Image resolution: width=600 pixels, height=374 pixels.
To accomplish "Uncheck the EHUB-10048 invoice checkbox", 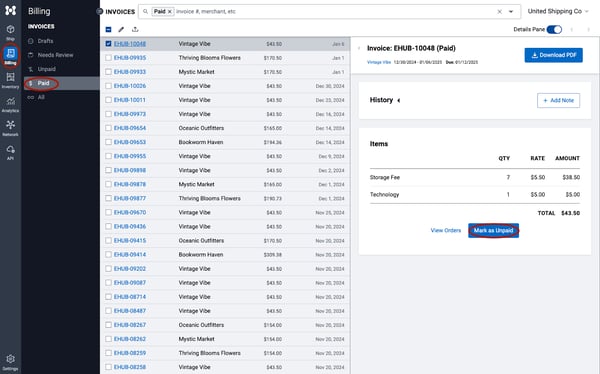I will (108, 44).
